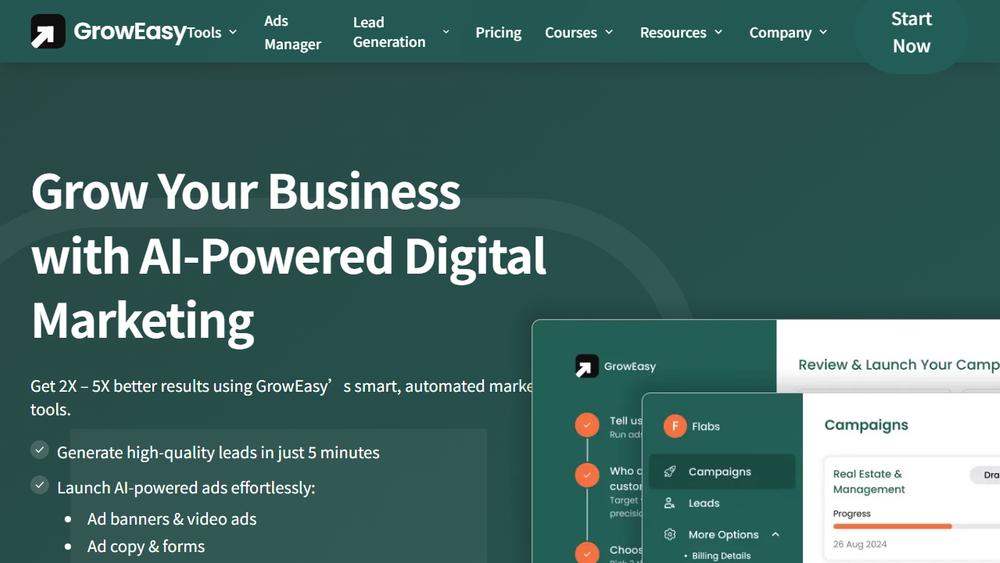Expand the Resources dropdown chevron
Screen dimensions: 1000x563
tap(719, 32)
